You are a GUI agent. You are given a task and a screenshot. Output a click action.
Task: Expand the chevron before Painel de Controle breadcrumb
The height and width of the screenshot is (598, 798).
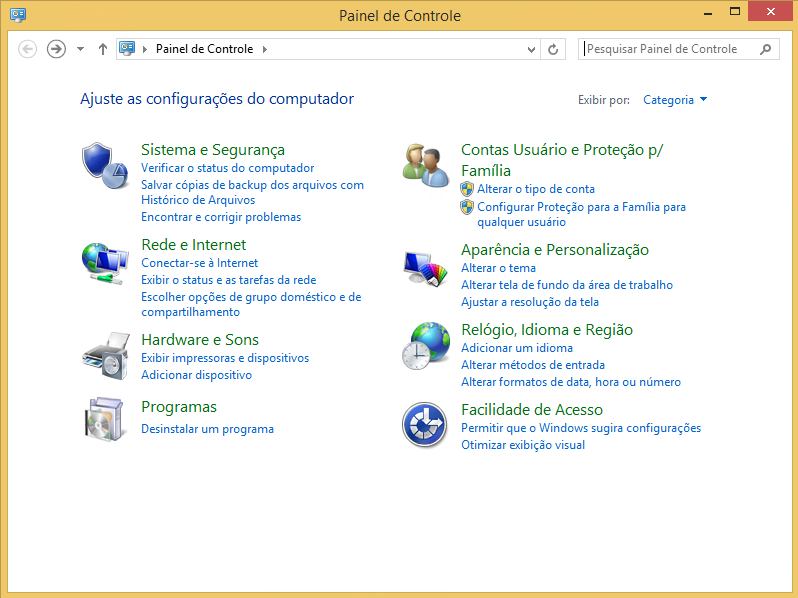tap(145, 49)
